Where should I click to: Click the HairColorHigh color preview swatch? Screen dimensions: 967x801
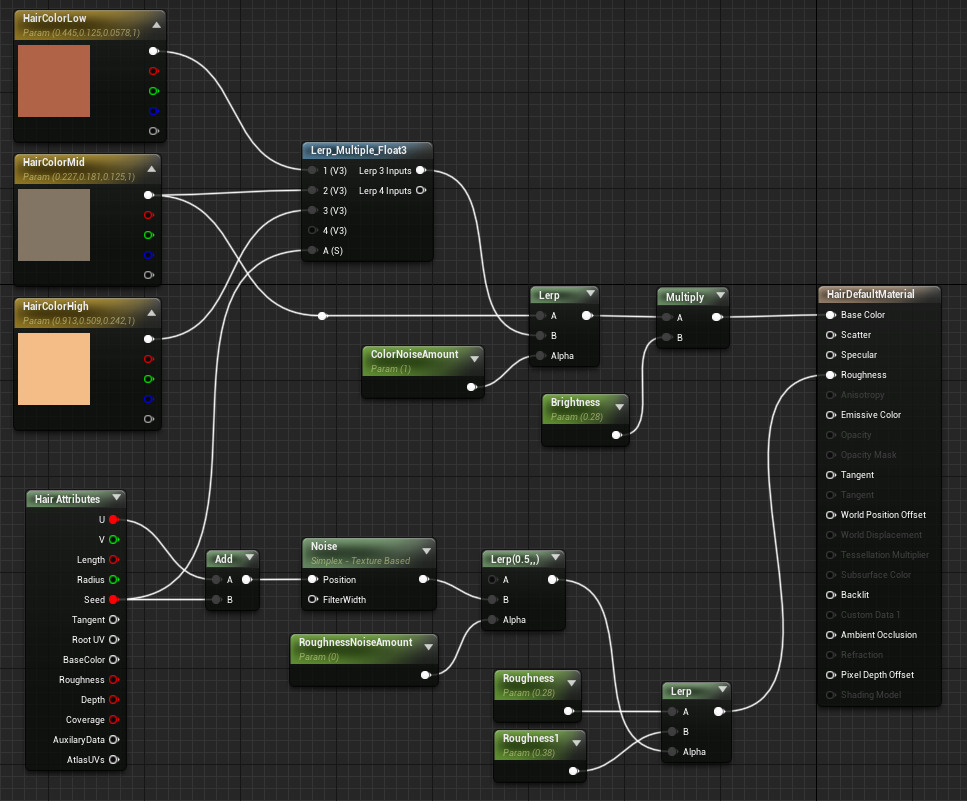[54, 369]
